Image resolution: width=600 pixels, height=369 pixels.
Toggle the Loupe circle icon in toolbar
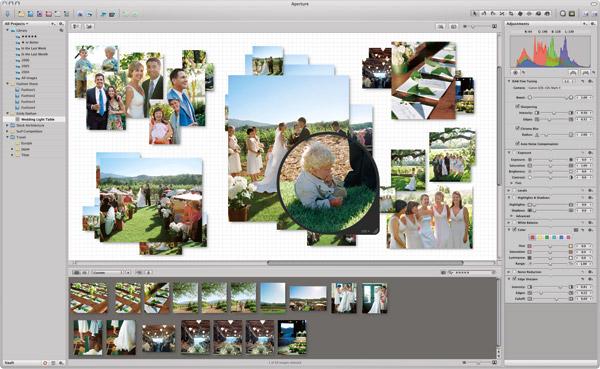[563, 14]
